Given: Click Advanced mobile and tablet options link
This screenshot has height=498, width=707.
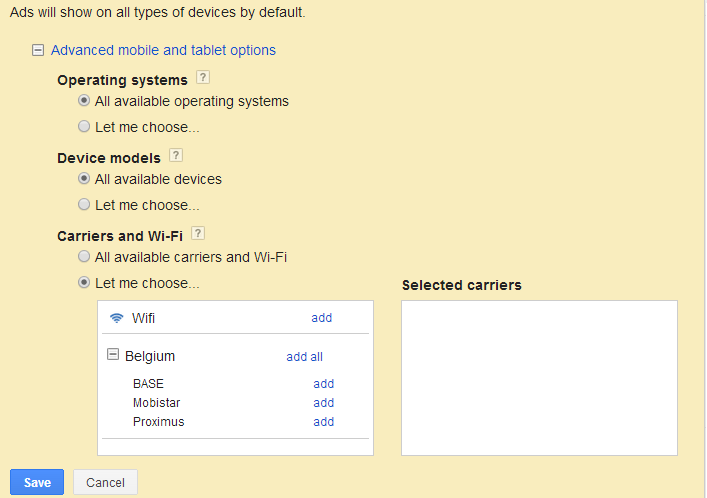Looking at the screenshot, I should [x=163, y=50].
